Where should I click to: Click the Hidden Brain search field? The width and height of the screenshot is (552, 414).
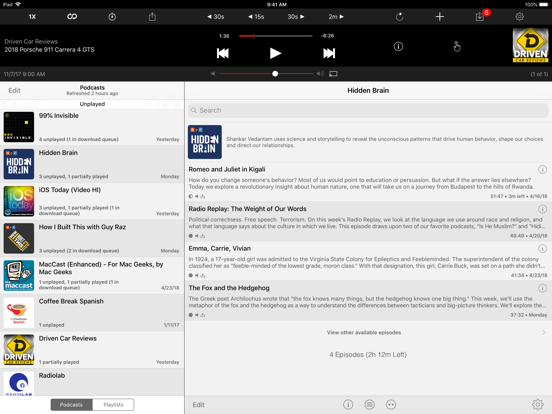pos(368,110)
